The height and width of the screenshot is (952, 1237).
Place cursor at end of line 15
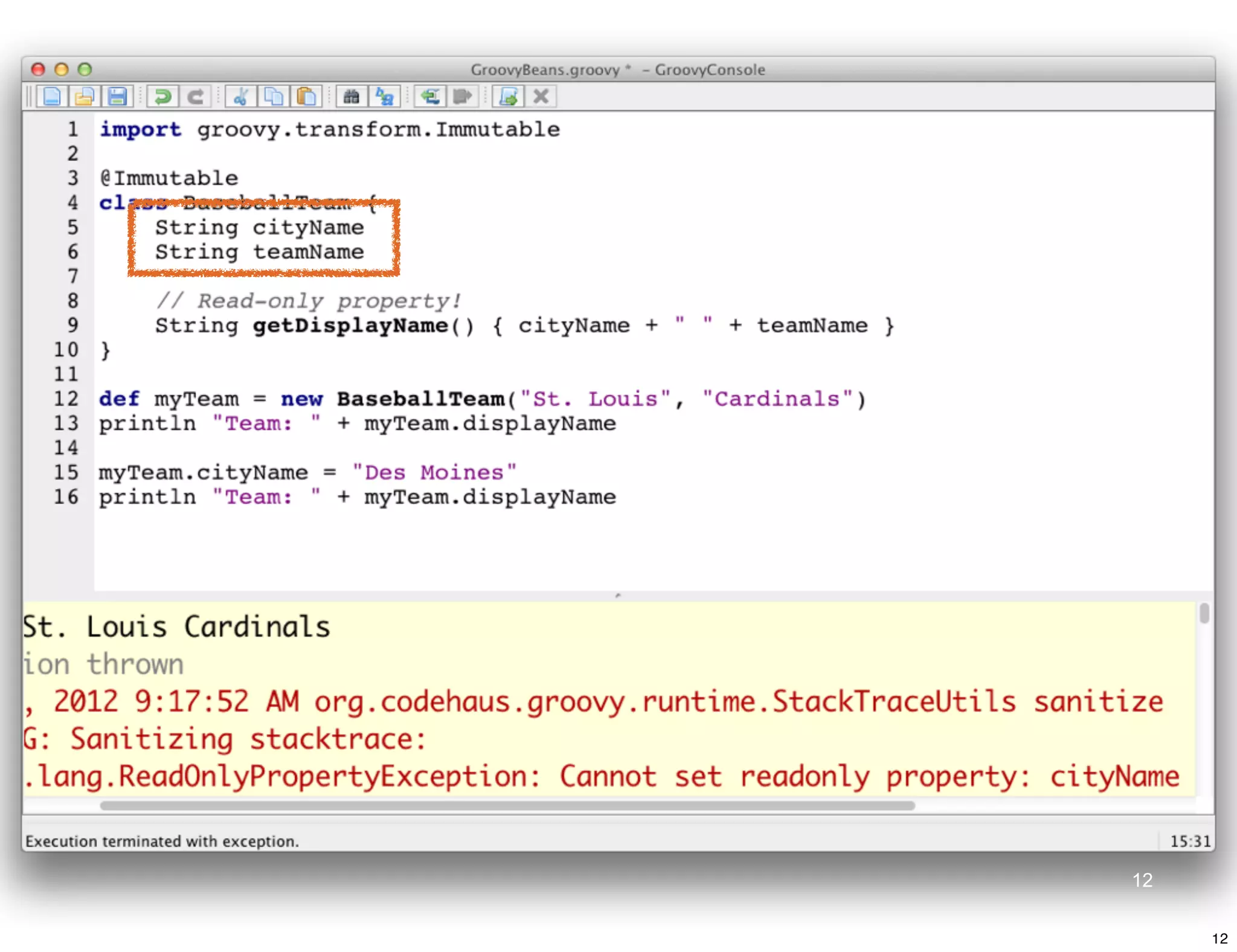[518, 472]
